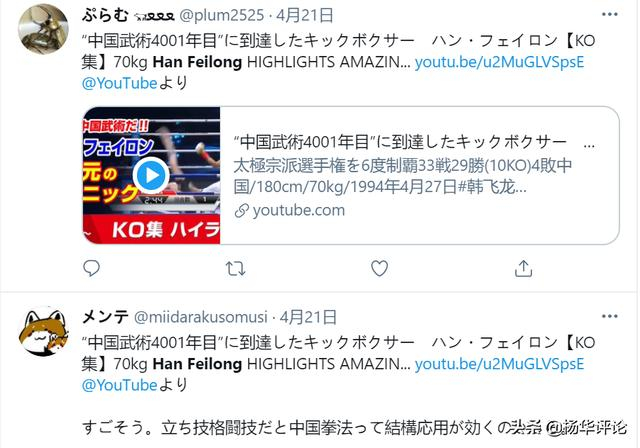Play the Han Feilong video thumbnail
640x448 pixels.
coord(151,175)
